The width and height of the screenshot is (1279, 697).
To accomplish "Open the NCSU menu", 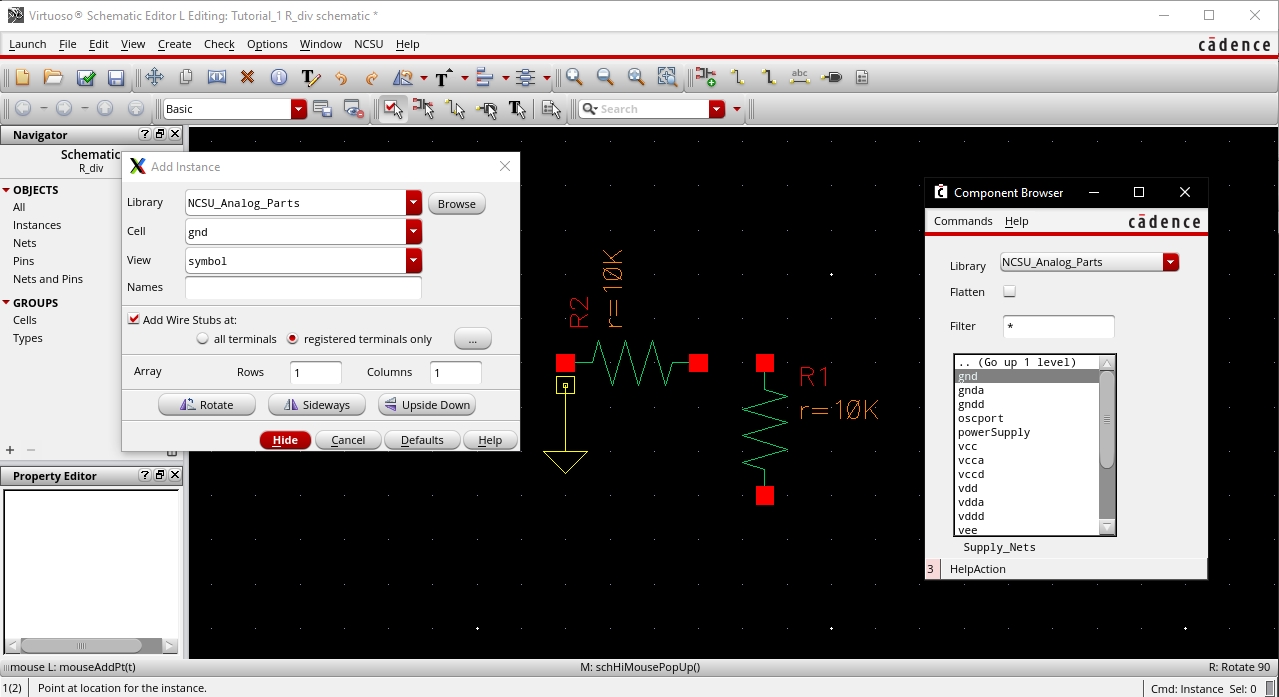I will point(368,44).
